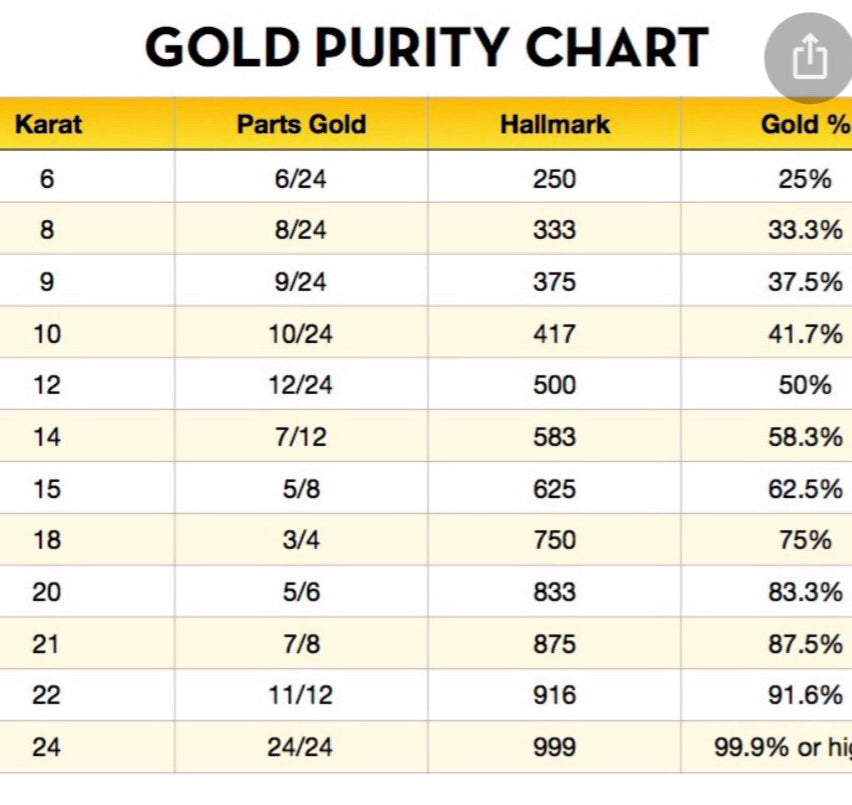Click the Parts Gold column header
The height and width of the screenshot is (805, 852).
[302, 124]
